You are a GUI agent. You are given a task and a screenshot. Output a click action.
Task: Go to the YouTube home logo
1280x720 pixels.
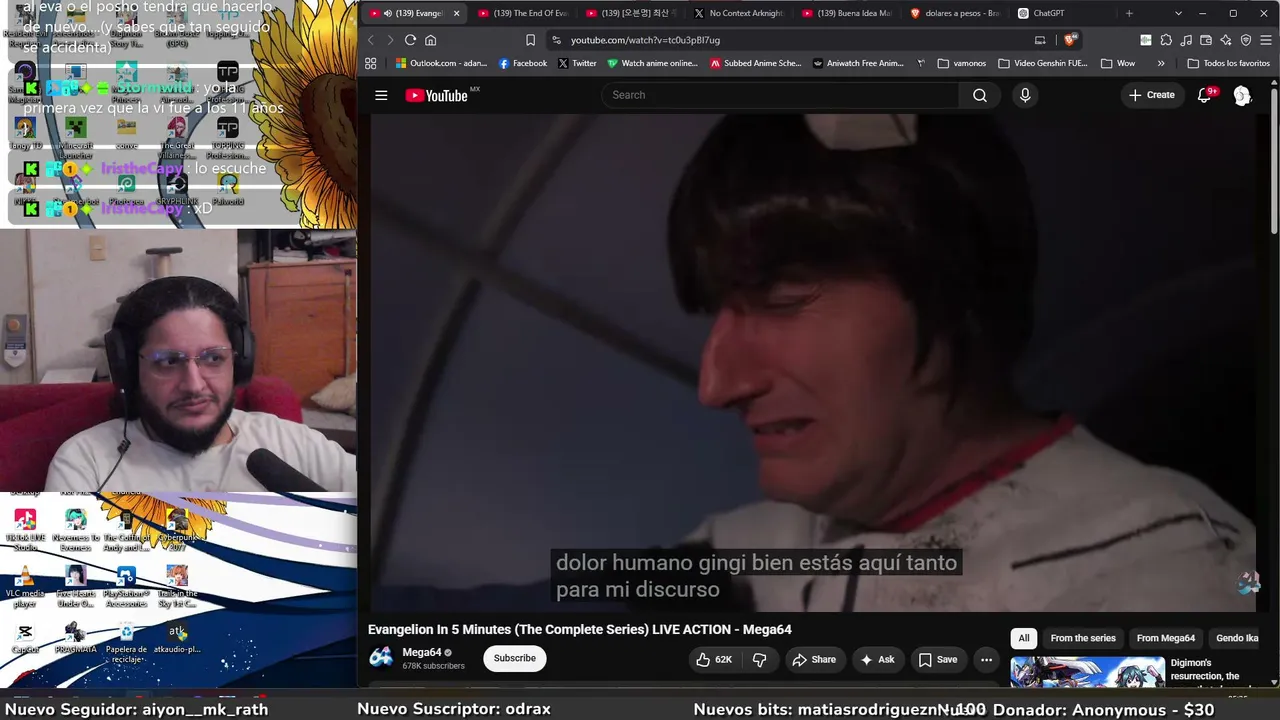437,95
